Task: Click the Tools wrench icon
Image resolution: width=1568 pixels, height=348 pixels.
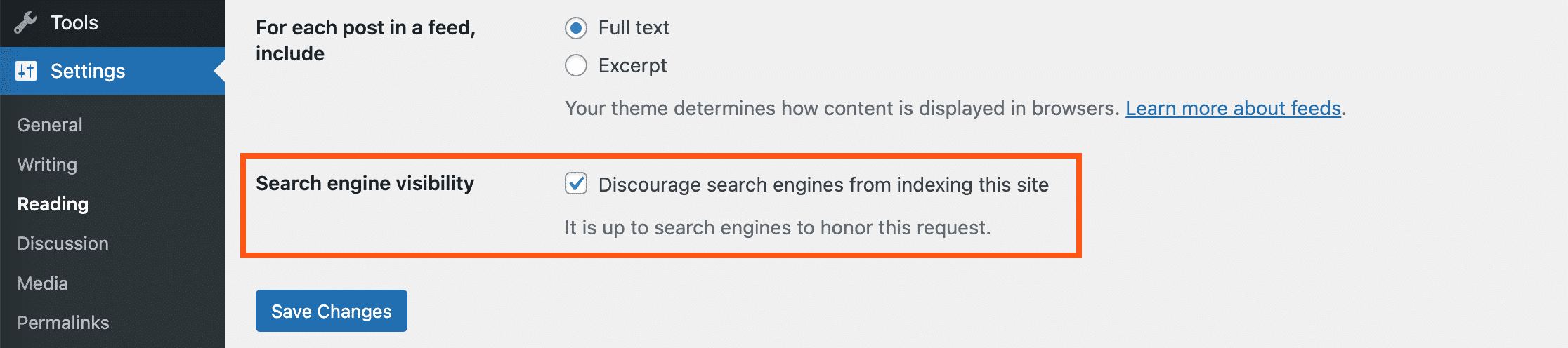Action: coord(25,23)
